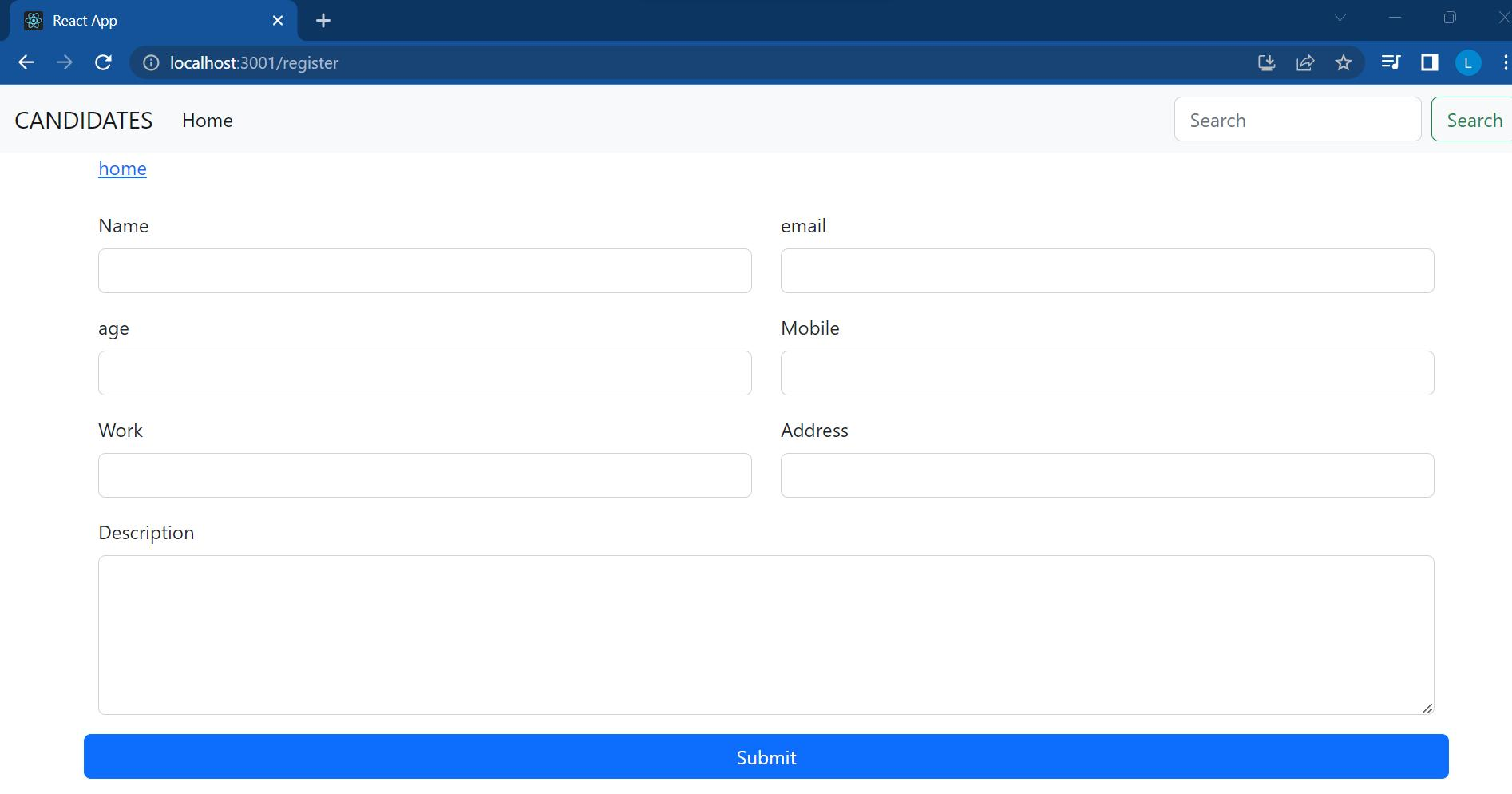Viewport: 1512px width, 794px height.
Task: Follow the home hyperlink
Action: tap(122, 169)
